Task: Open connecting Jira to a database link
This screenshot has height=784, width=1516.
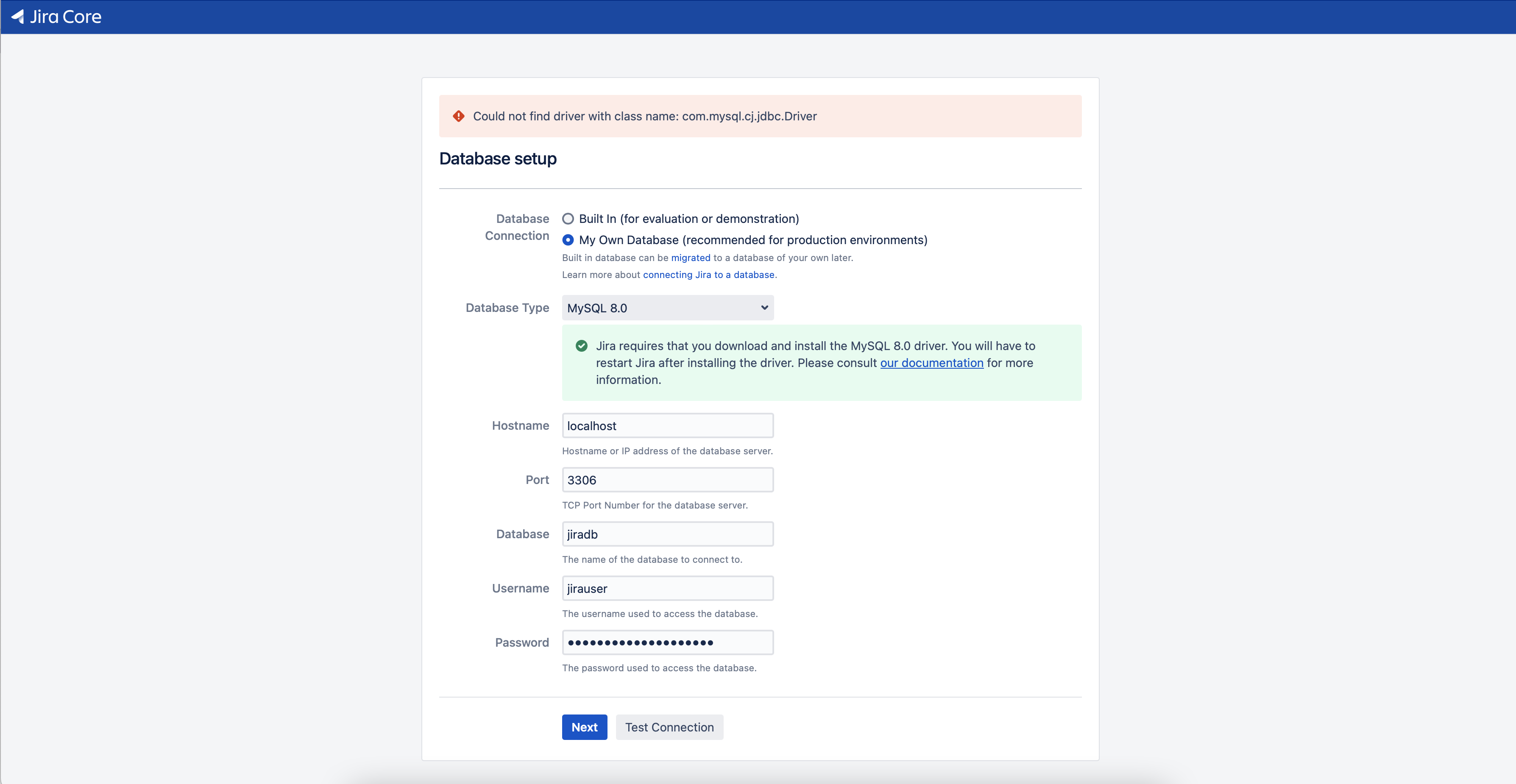Action: 708,275
